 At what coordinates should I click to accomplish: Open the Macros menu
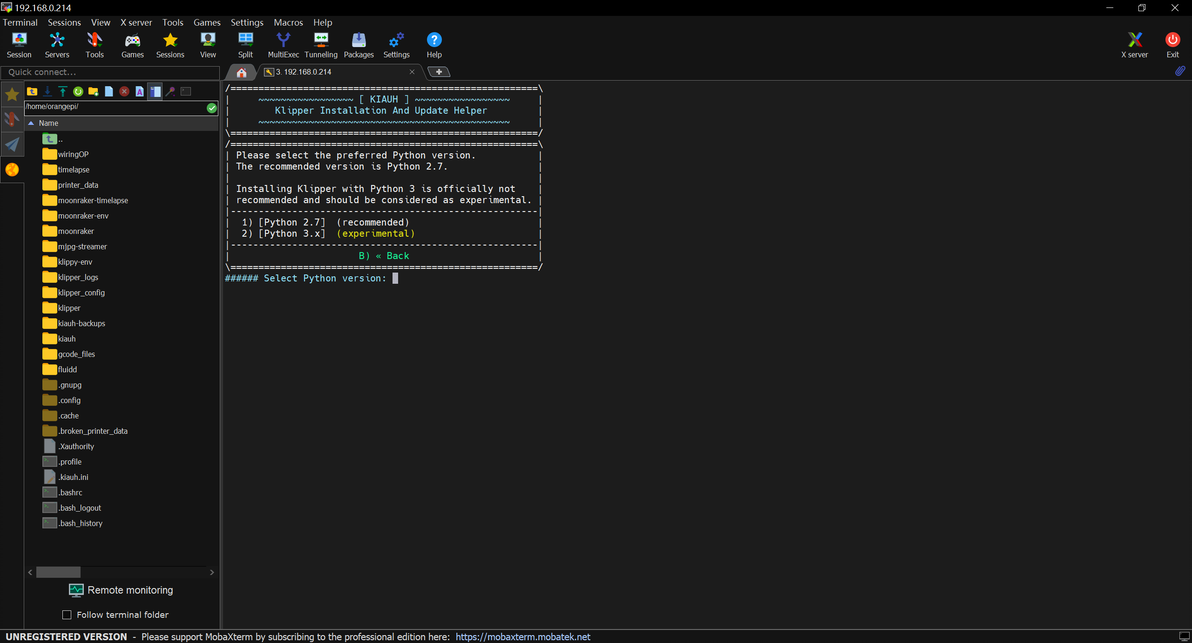288,22
